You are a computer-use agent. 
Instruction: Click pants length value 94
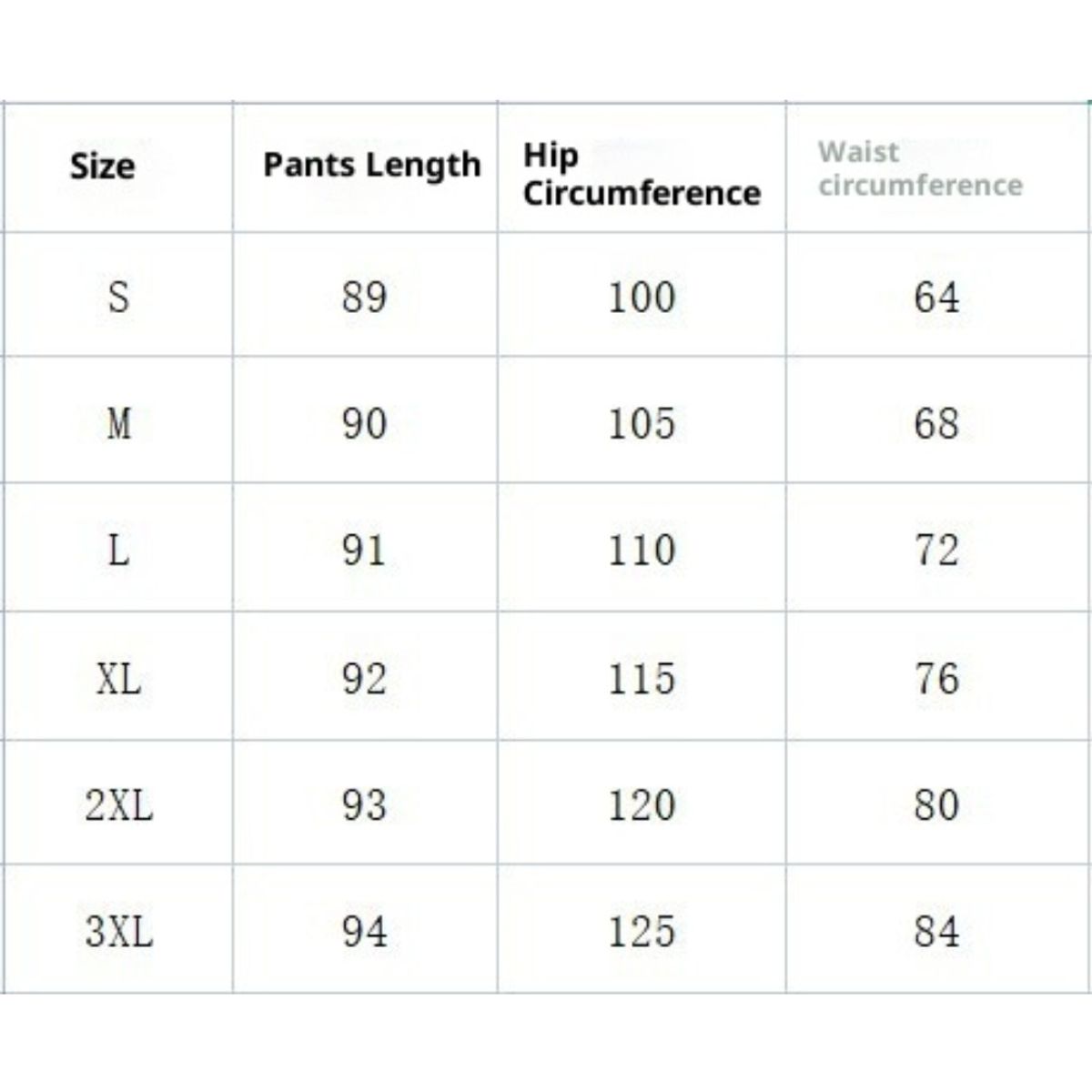[x=364, y=931]
